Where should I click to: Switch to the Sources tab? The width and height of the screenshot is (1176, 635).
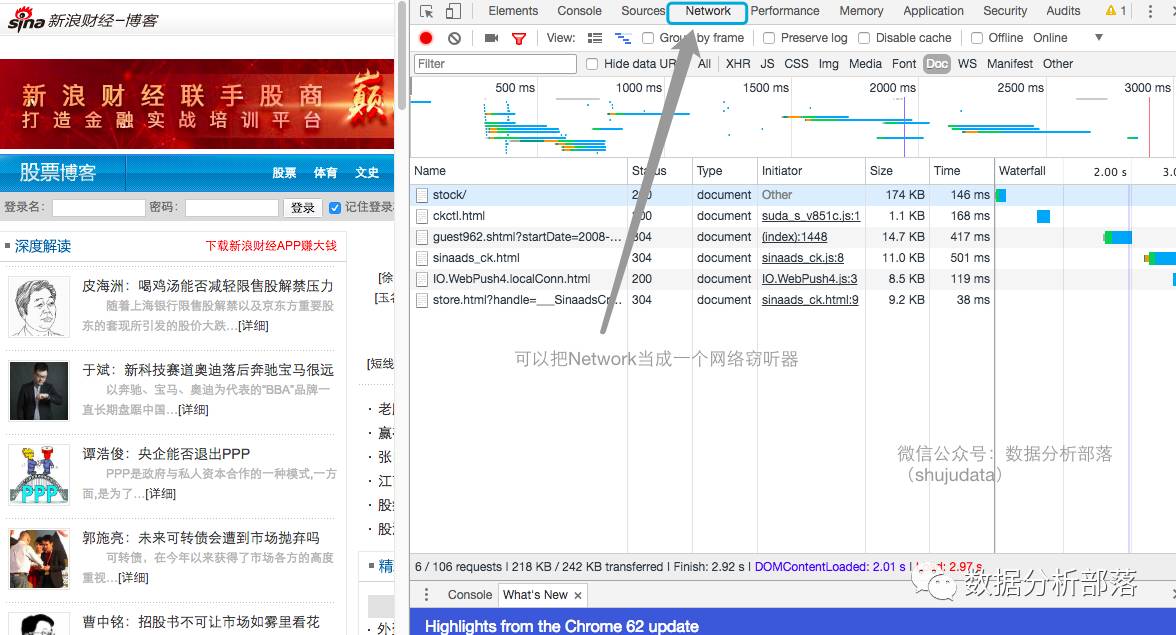643,11
